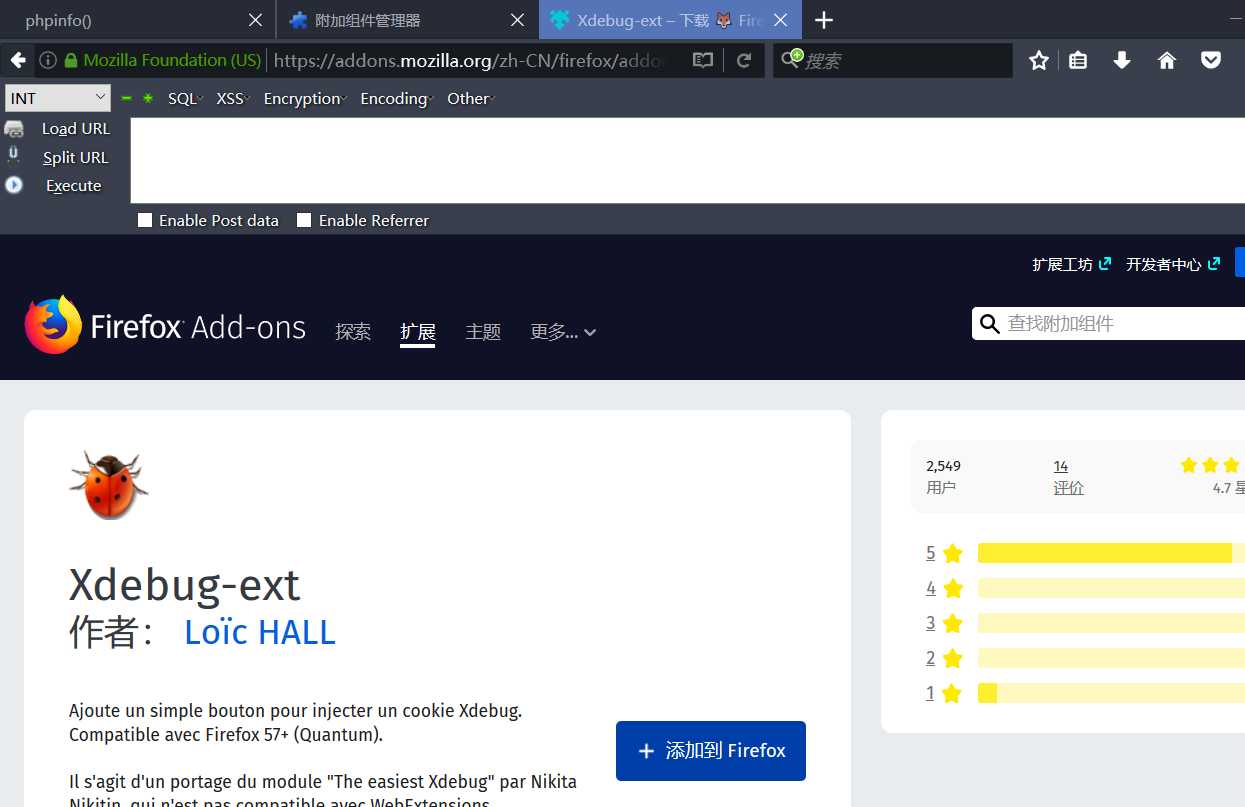Click HackBar green minus icon
Image resolution: width=1245 pixels, height=807 pixels.
coord(126,98)
